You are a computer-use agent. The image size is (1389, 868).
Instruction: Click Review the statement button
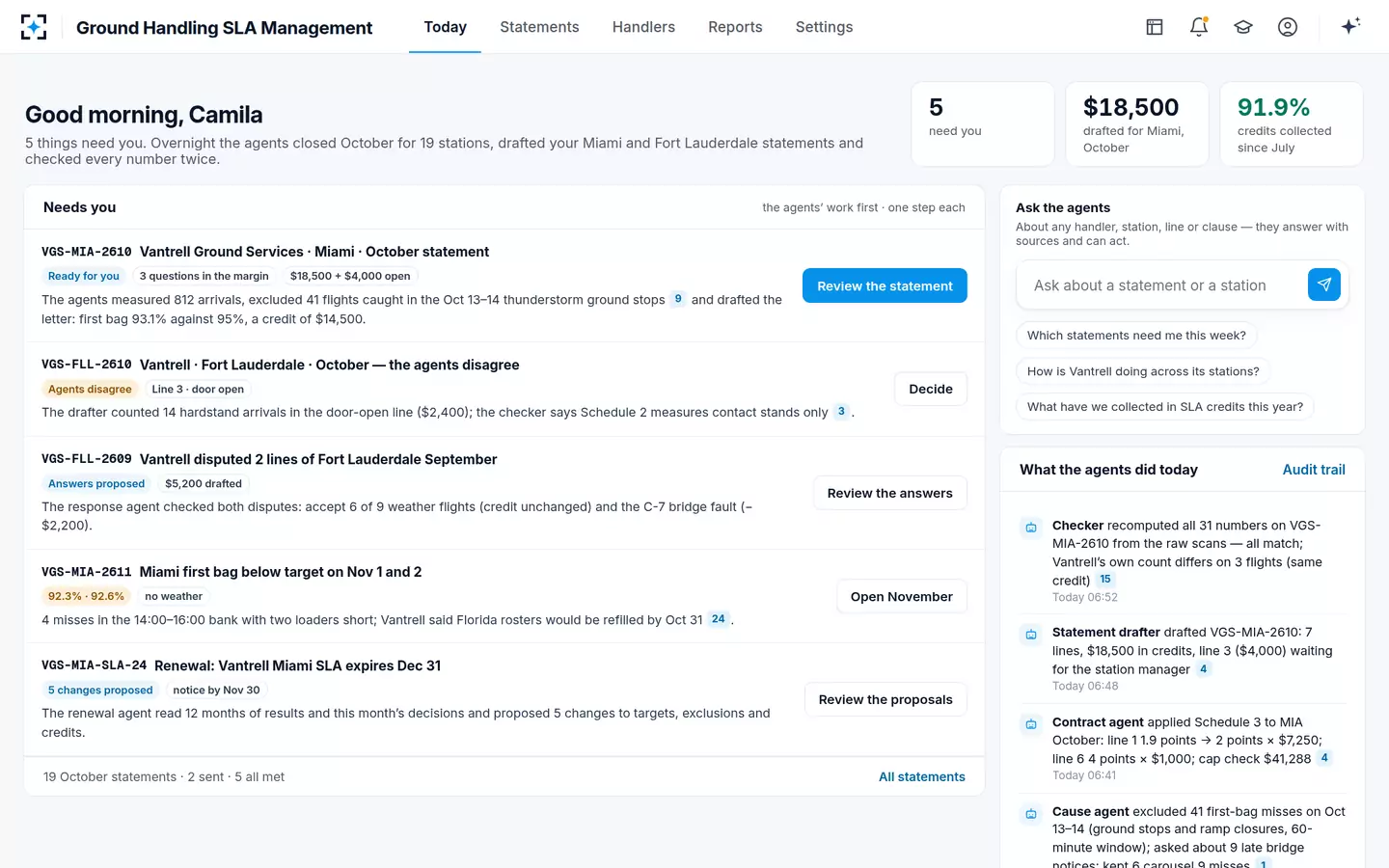click(x=885, y=285)
